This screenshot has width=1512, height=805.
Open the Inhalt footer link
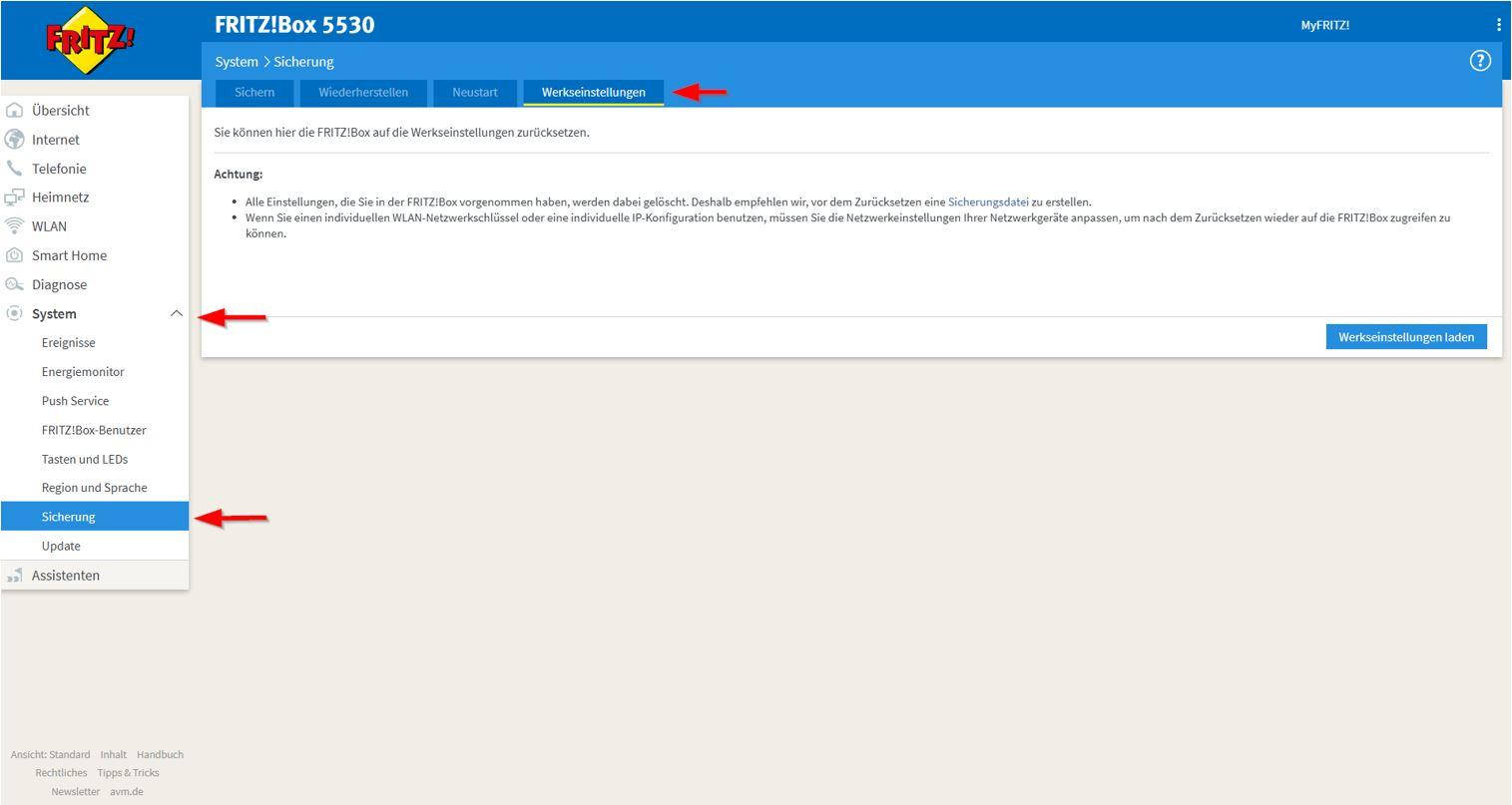pyautogui.click(x=113, y=755)
